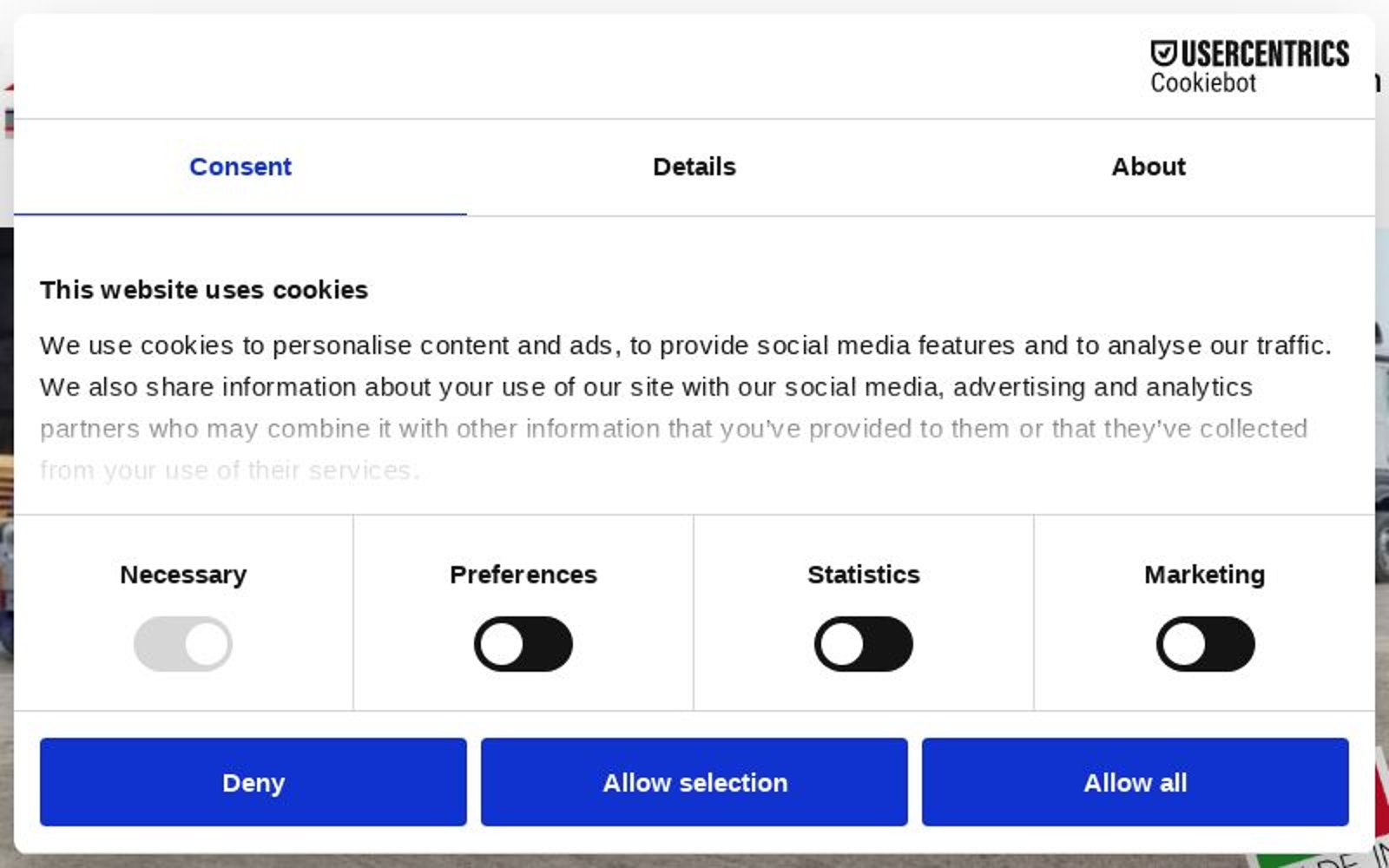Viewport: 1389px width, 868px height.
Task: Open the About tab
Action: pos(1148,167)
